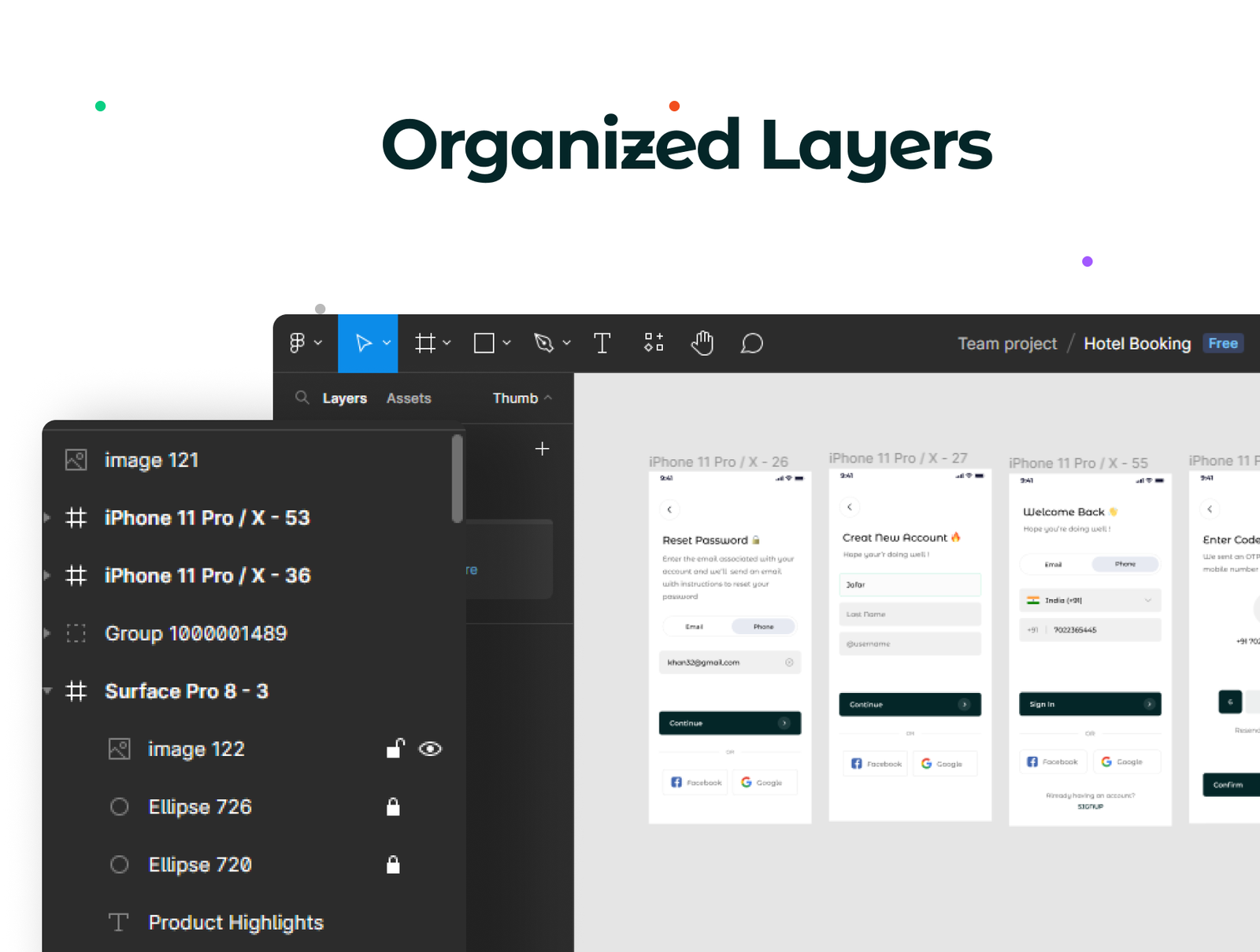Screen dimensions: 1260x952
Task: Click the layers panel scrollbar
Action: (457, 479)
